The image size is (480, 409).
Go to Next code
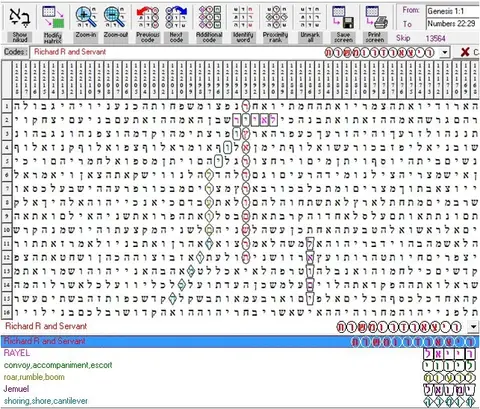[176, 17]
